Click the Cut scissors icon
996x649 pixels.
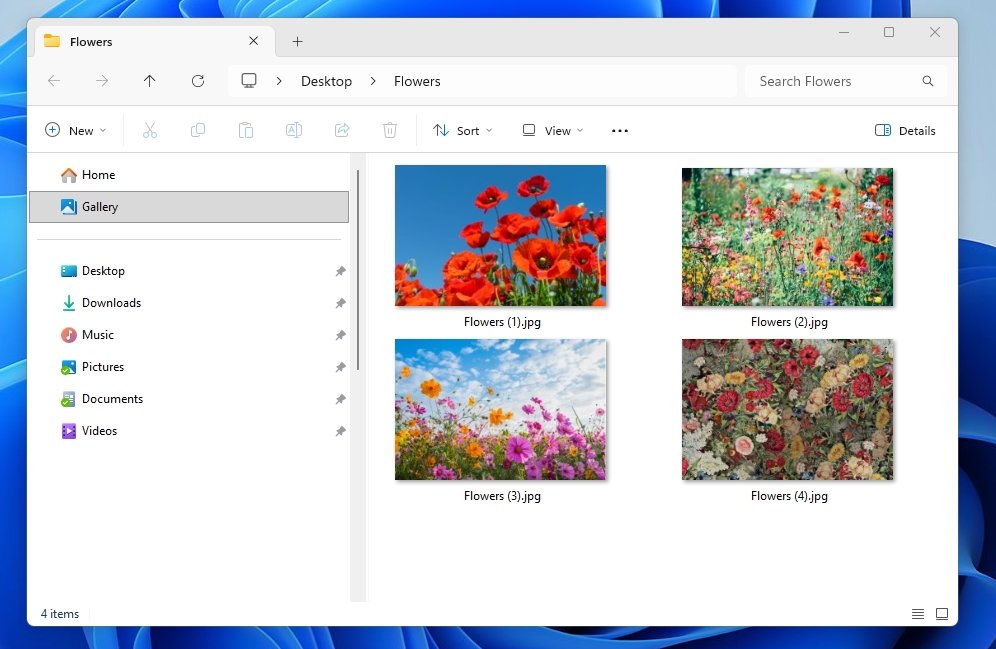tap(150, 130)
